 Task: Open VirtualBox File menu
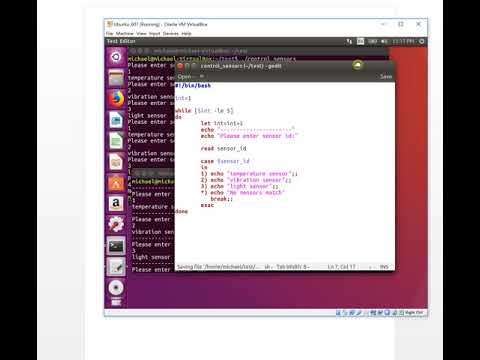[x=109, y=33]
